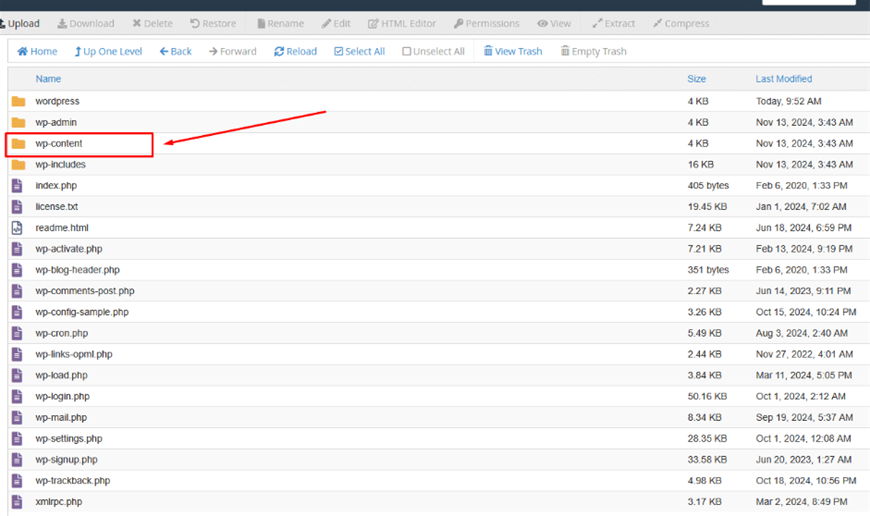Sort by Last Modified column header
The width and height of the screenshot is (870, 516).
point(783,79)
